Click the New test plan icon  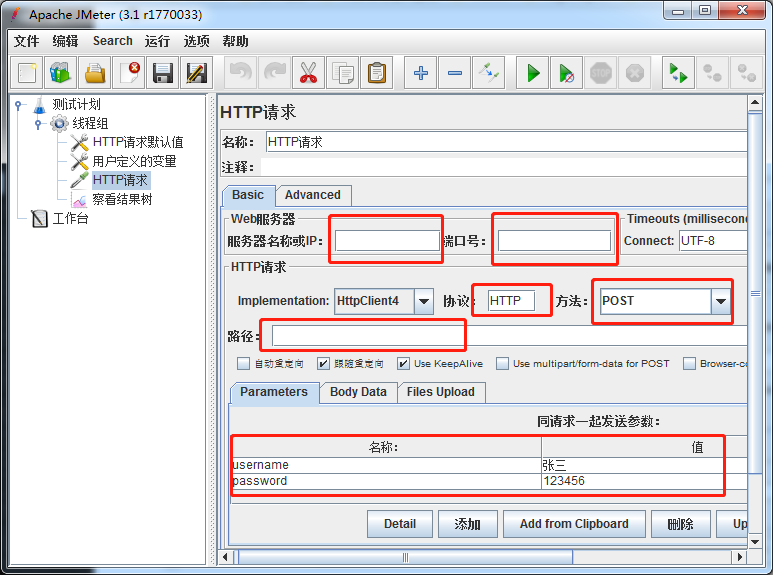pos(27,73)
